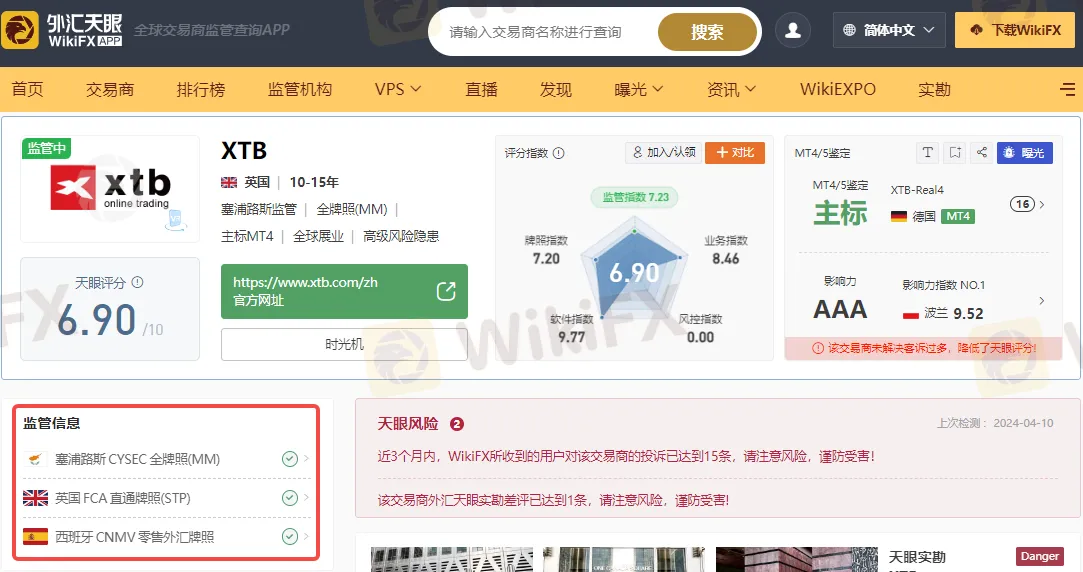The width and height of the screenshot is (1083, 572).
Task: Click the 6.90 center of radar chart
Action: [x=634, y=273]
